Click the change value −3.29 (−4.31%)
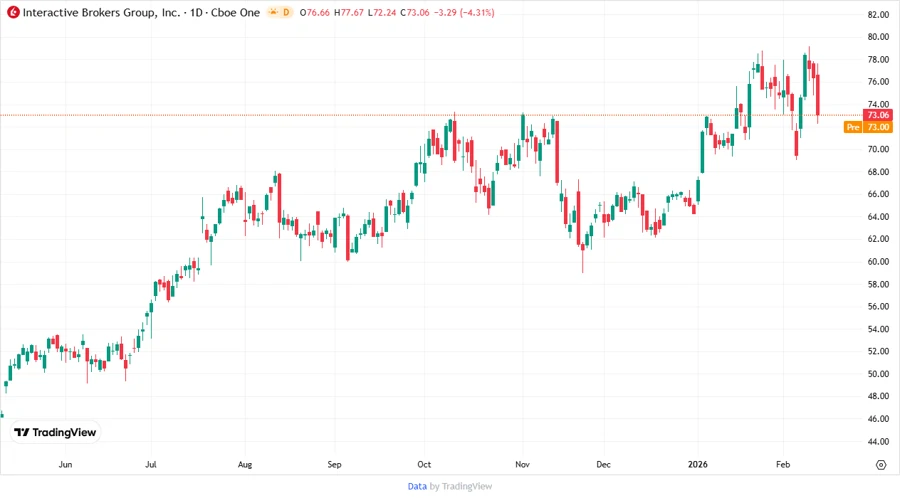The image size is (900, 498). (464, 13)
